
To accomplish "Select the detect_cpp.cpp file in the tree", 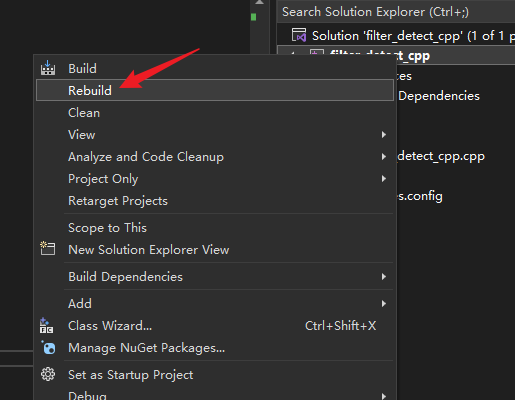I will (441, 156).
